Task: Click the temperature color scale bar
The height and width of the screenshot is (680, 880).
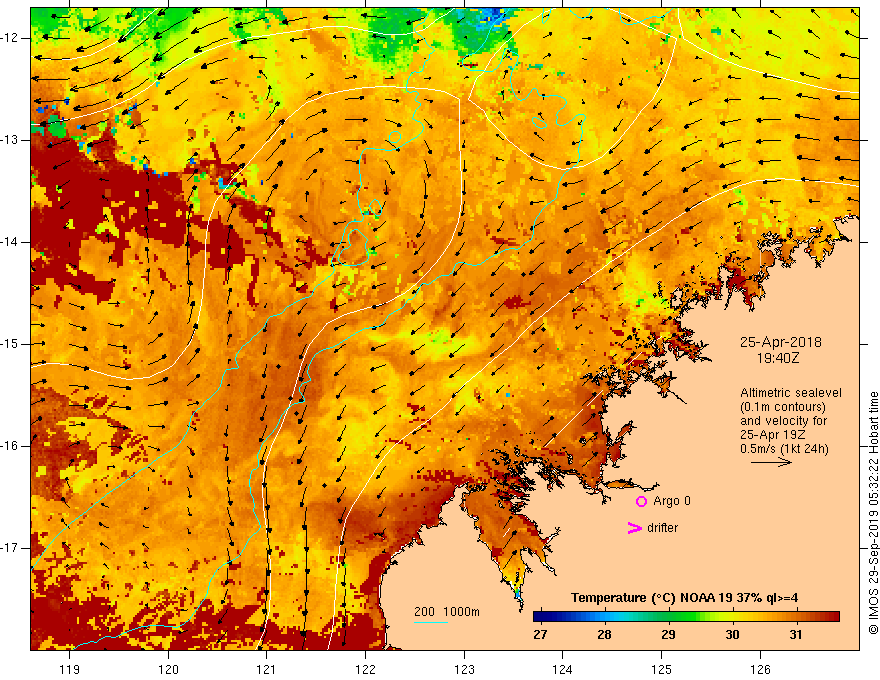Action: (x=686, y=617)
